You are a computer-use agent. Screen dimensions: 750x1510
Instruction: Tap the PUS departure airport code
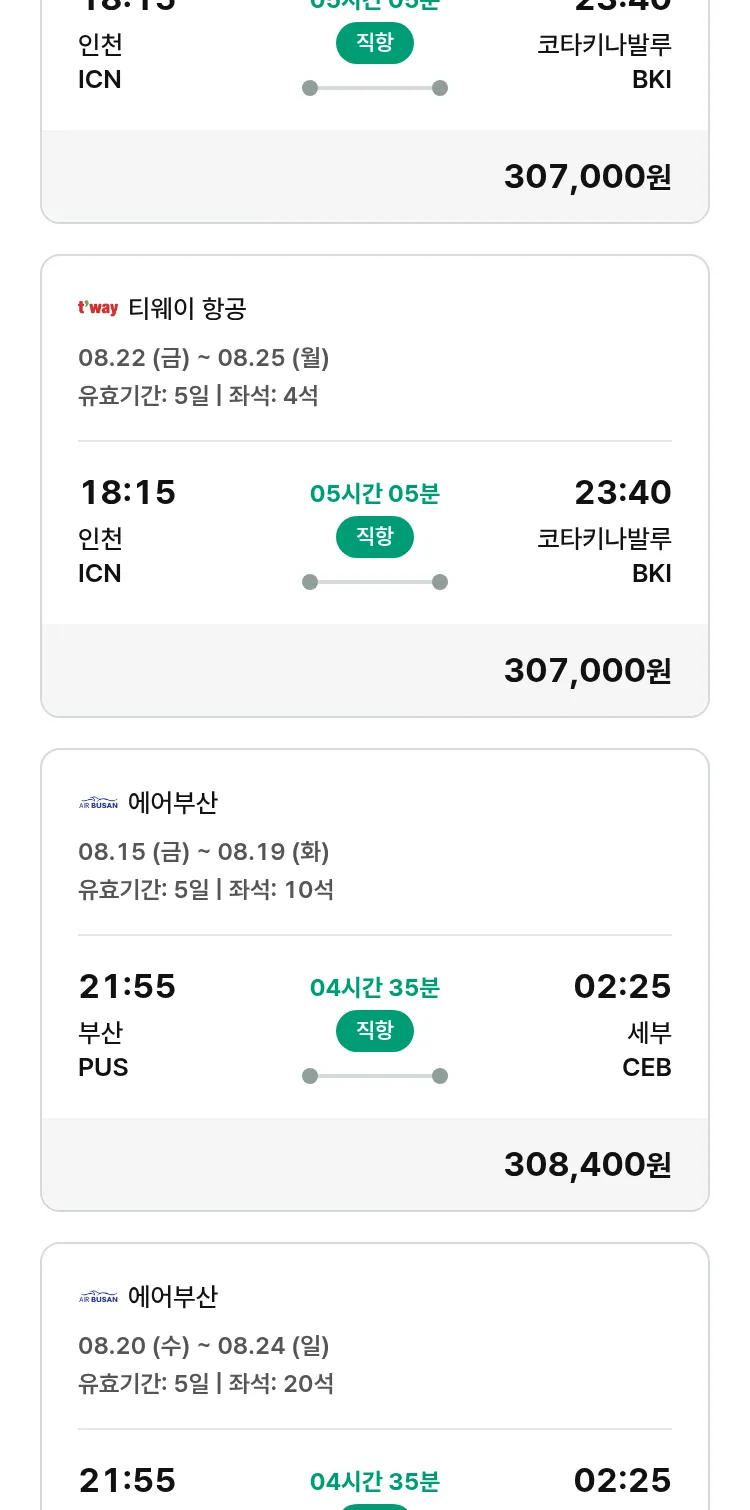103,1067
